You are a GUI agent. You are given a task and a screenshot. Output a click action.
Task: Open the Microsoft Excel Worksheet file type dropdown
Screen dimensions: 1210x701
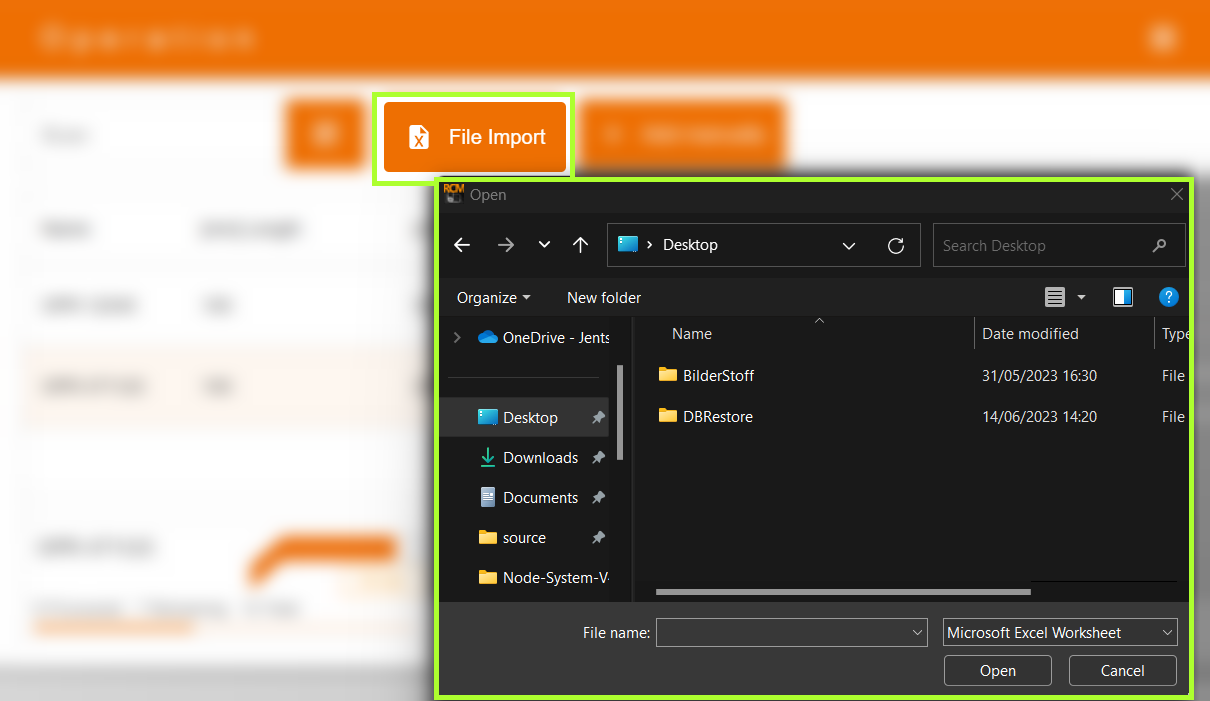coord(1060,632)
